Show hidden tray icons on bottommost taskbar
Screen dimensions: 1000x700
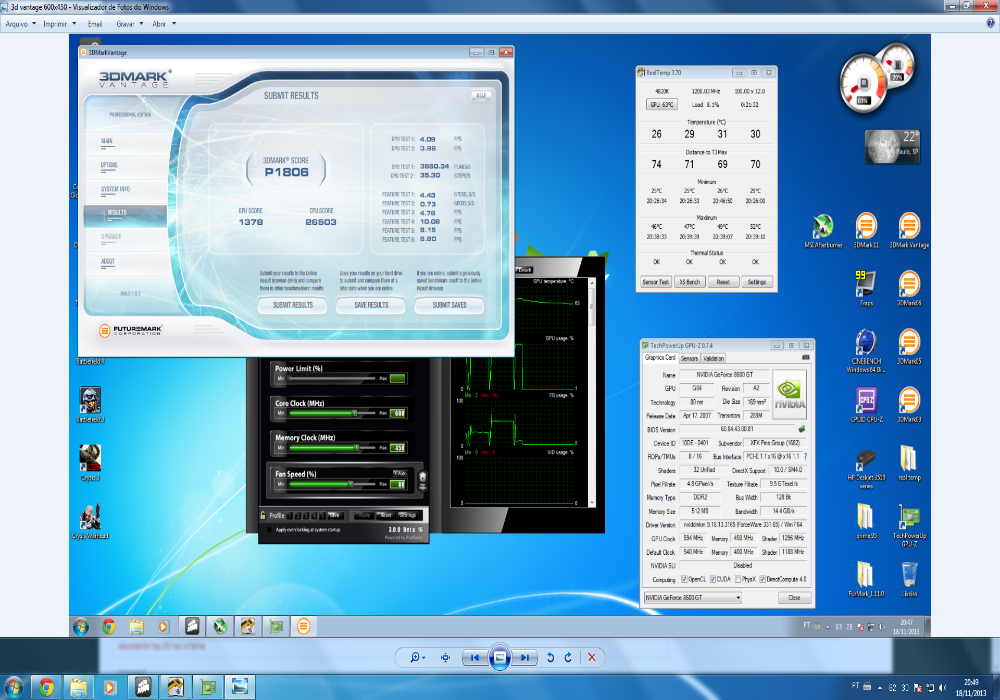coord(879,688)
